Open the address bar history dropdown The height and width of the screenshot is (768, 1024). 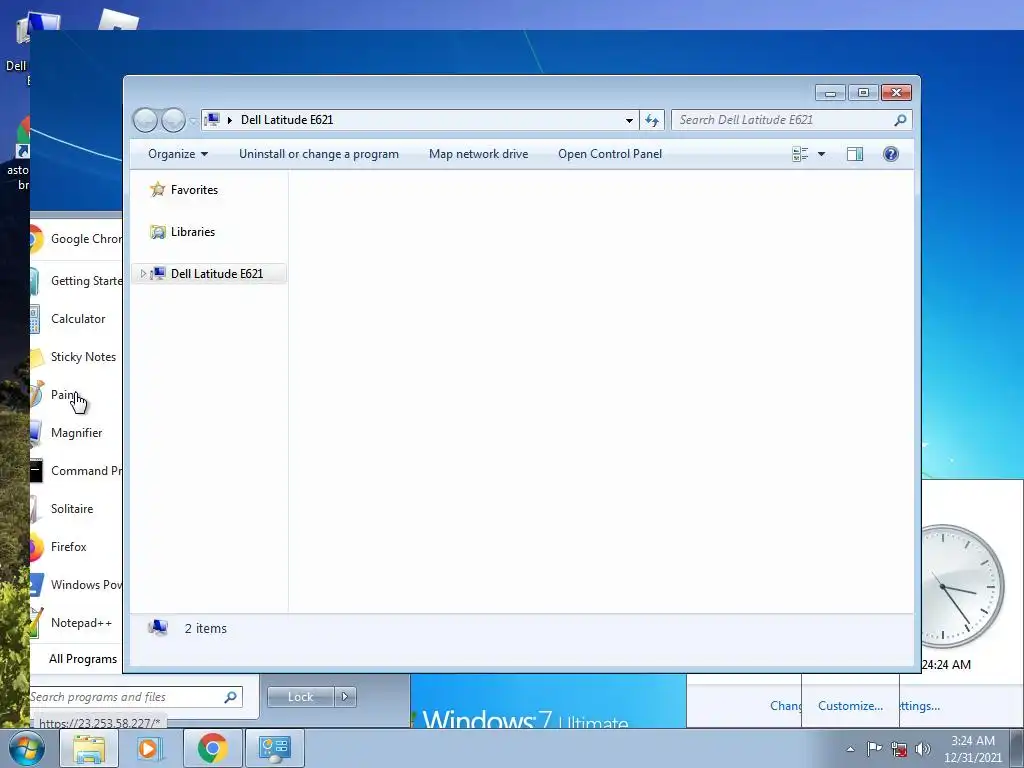click(x=629, y=120)
